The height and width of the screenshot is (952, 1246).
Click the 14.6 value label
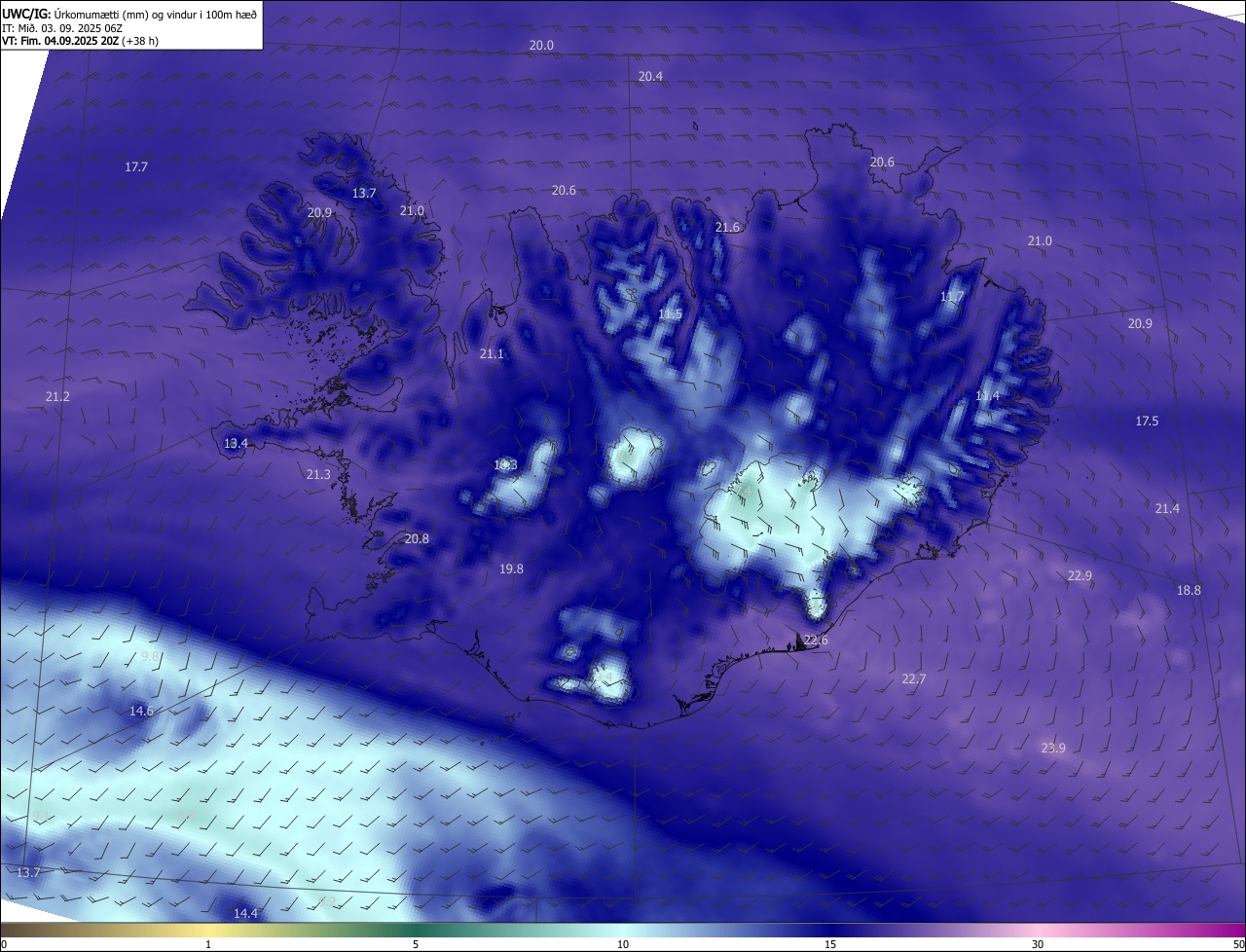[141, 712]
